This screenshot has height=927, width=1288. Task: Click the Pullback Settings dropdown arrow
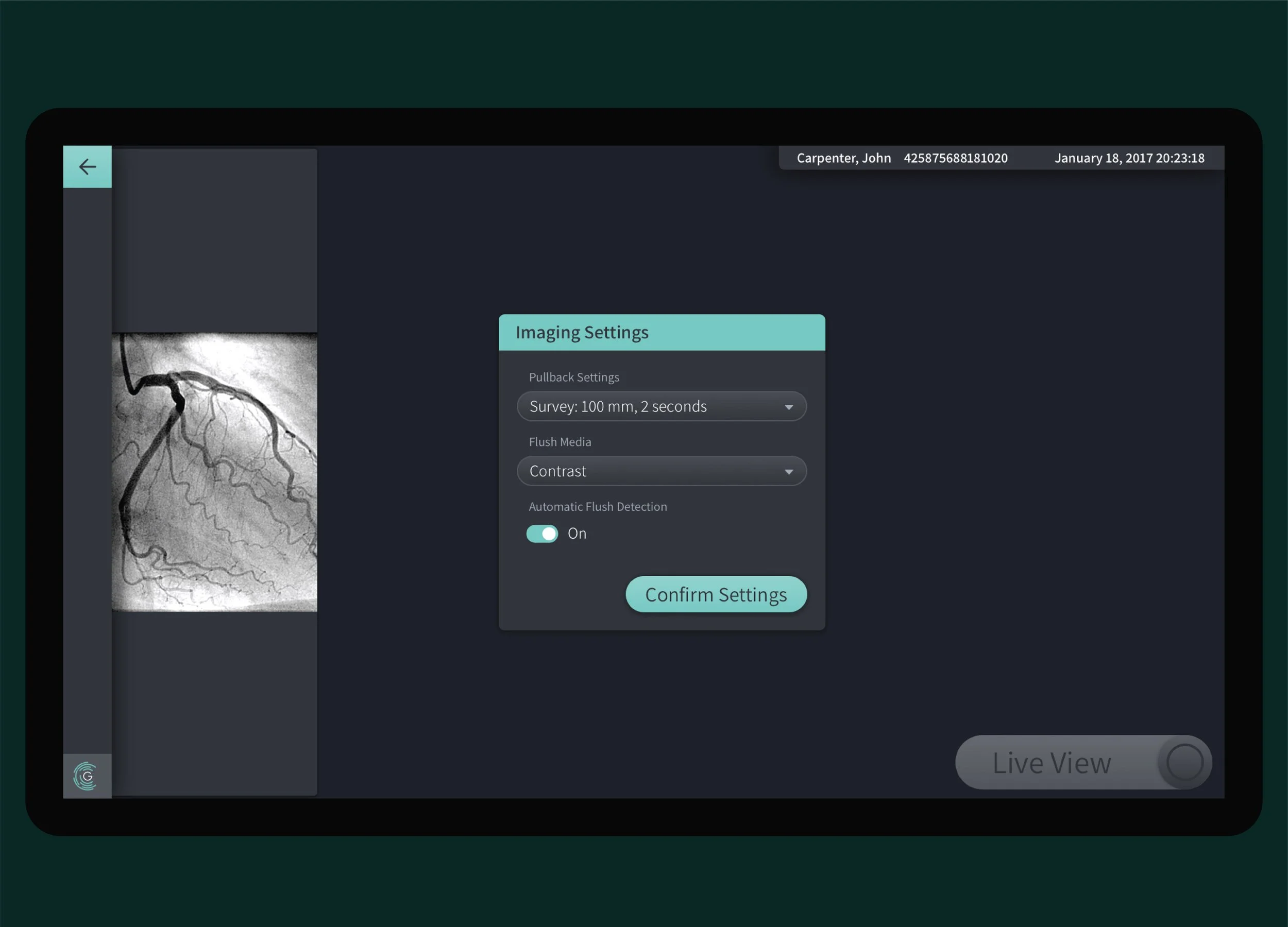tap(788, 407)
